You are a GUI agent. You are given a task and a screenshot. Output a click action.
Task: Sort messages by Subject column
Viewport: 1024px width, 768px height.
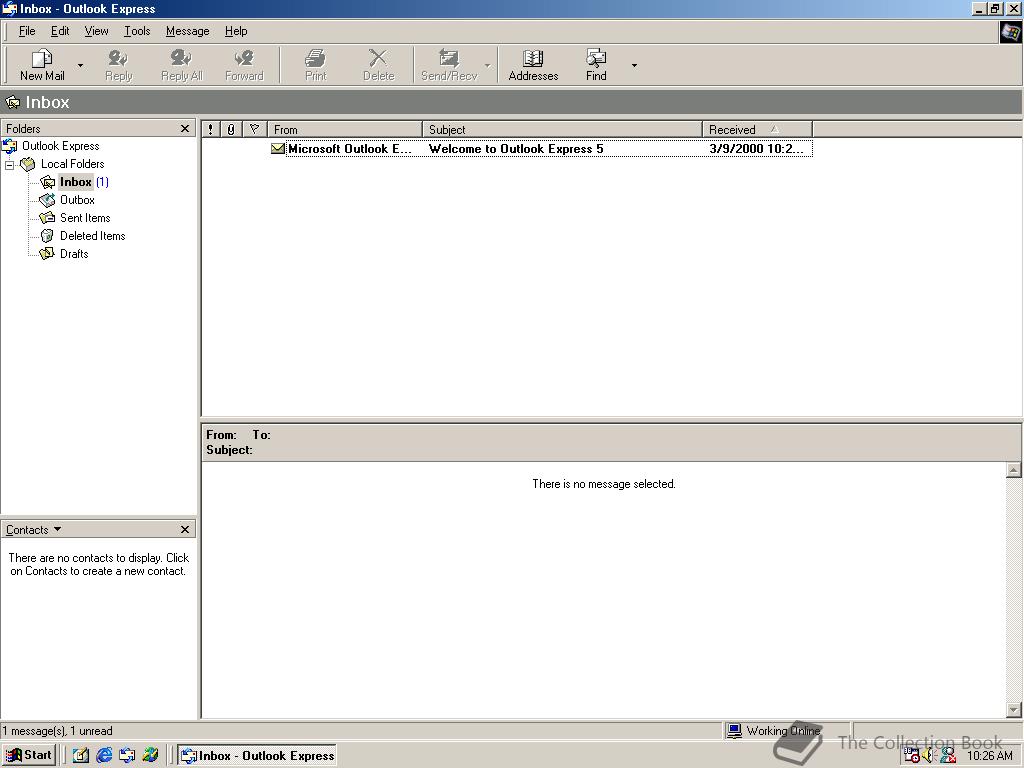click(x=562, y=129)
